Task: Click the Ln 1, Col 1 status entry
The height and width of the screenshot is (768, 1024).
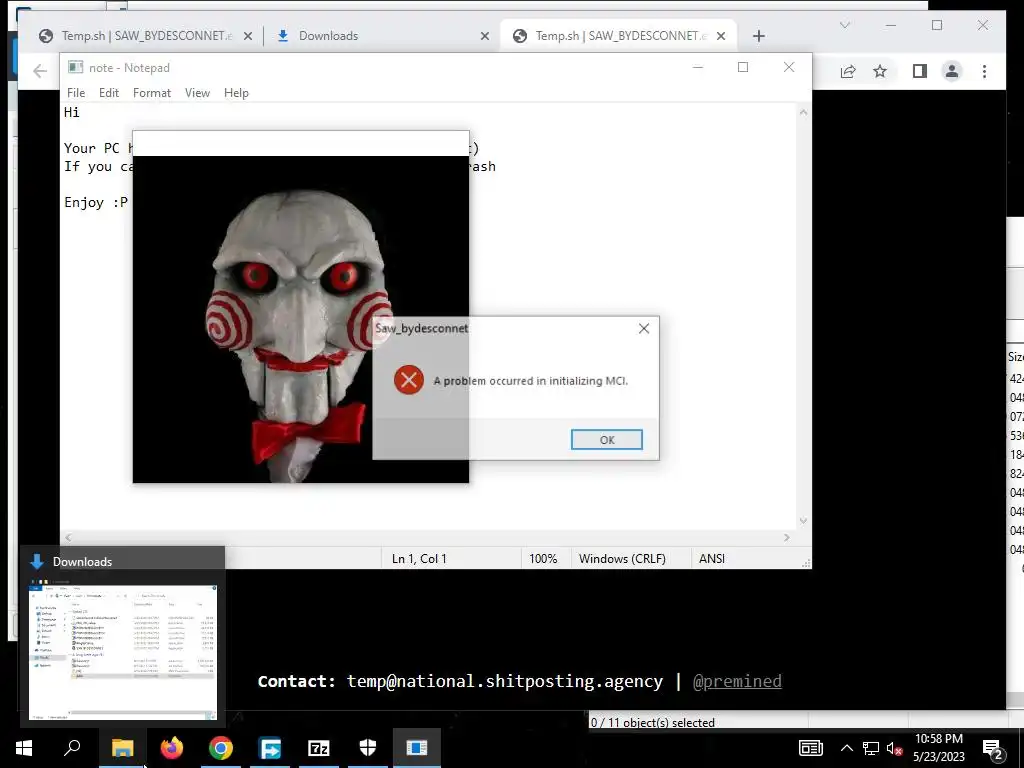Action: coord(419,558)
